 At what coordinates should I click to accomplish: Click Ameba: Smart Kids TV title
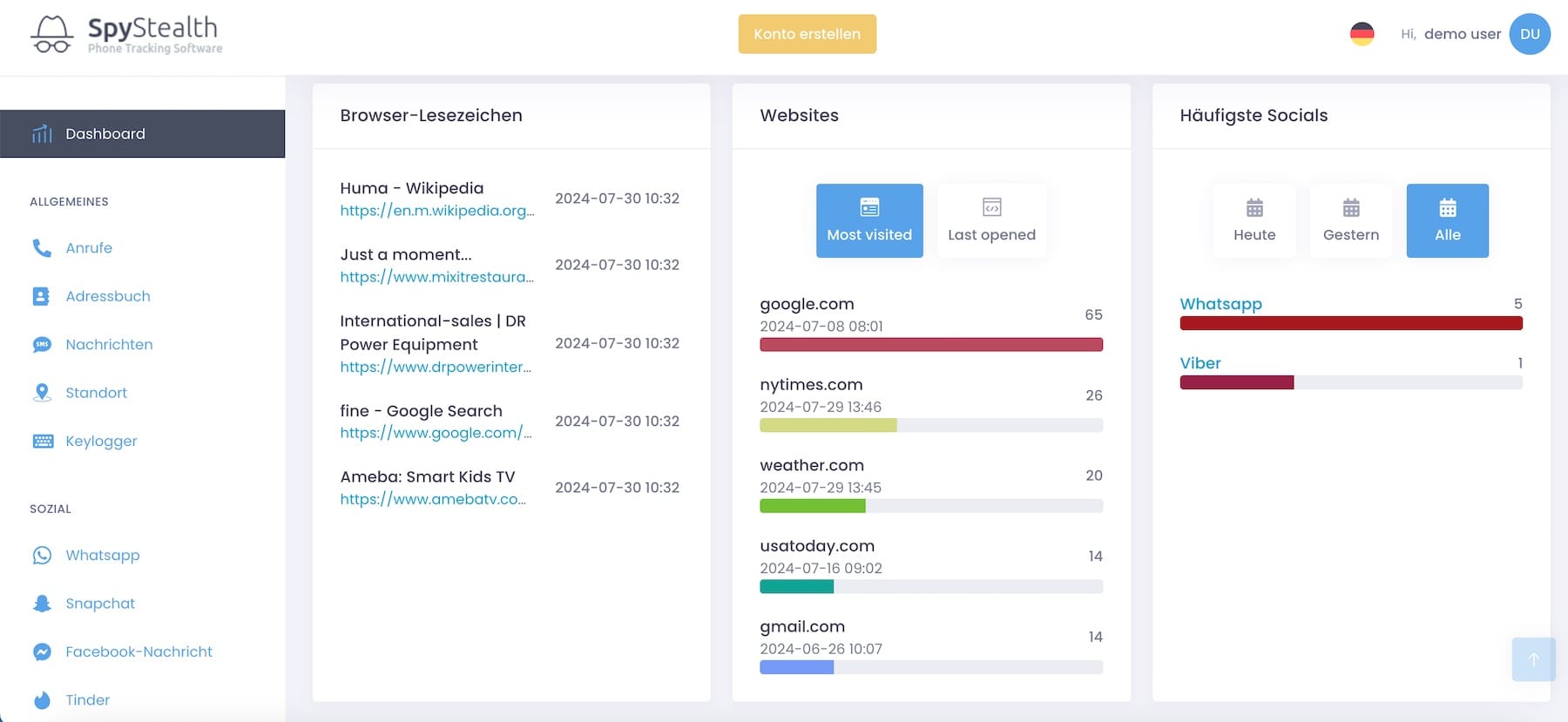coord(428,477)
